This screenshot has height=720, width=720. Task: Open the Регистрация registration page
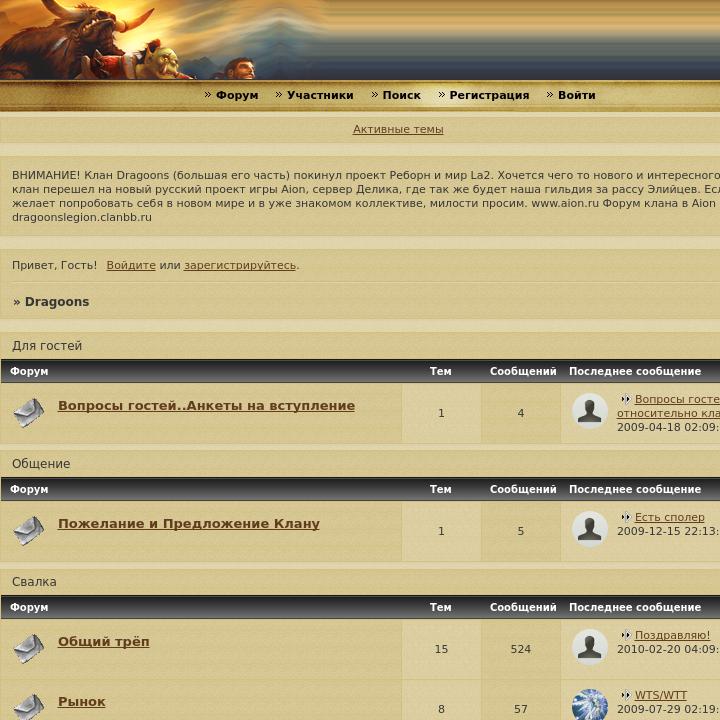tap(489, 95)
